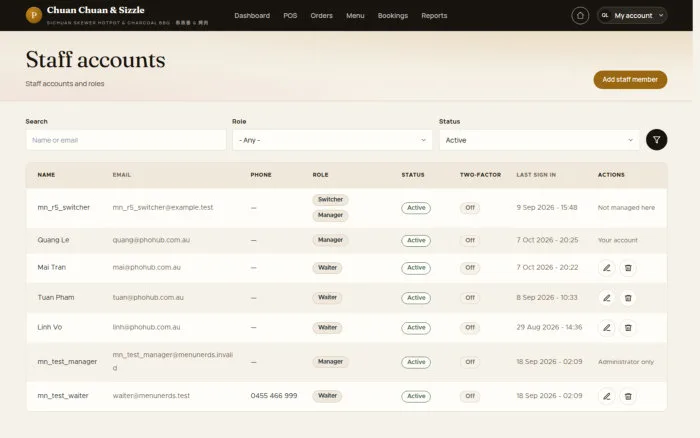Click the Active status badge for mn_test_manager
The height and width of the screenshot is (438, 700).
pyautogui.click(x=416, y=362)
